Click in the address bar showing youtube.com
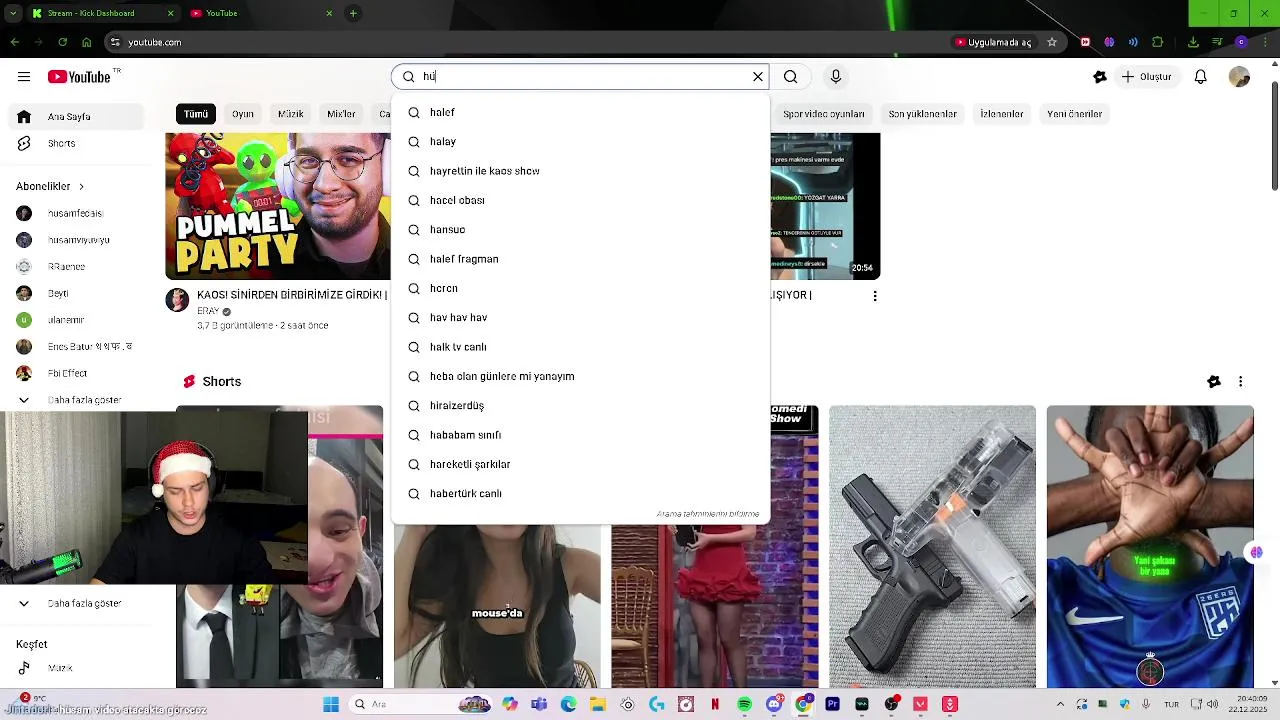The height and width of the screenshot is (720, 1280). [x=520, y=42]
